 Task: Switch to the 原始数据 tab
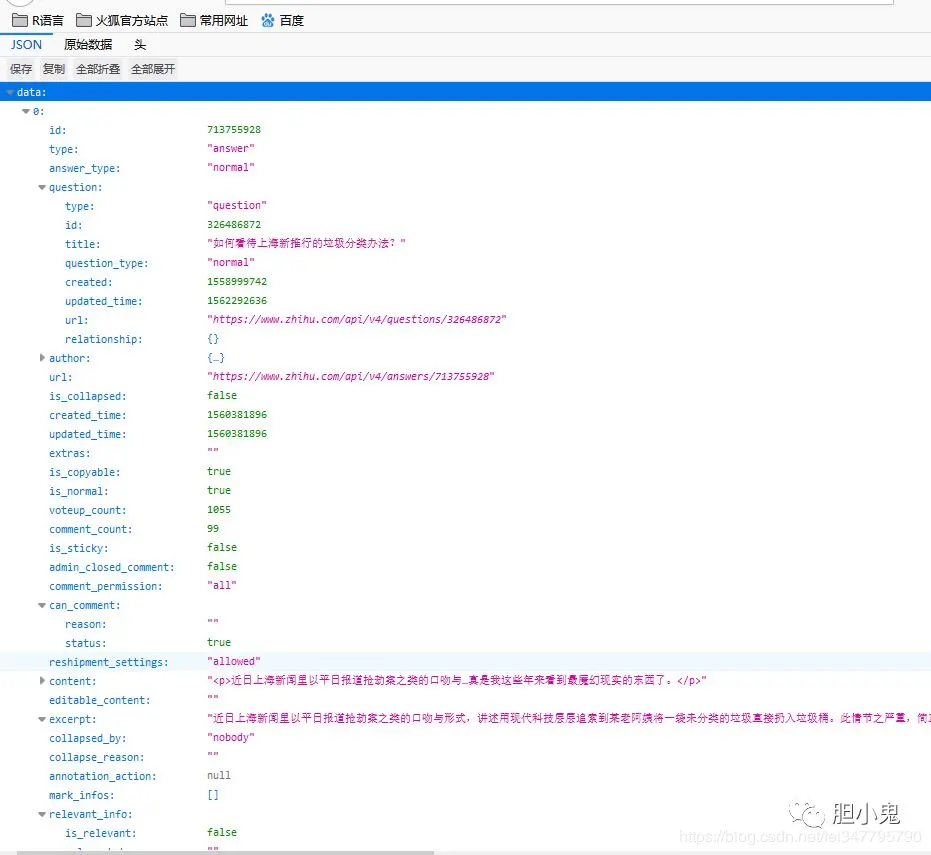click(x=88, y=45)
